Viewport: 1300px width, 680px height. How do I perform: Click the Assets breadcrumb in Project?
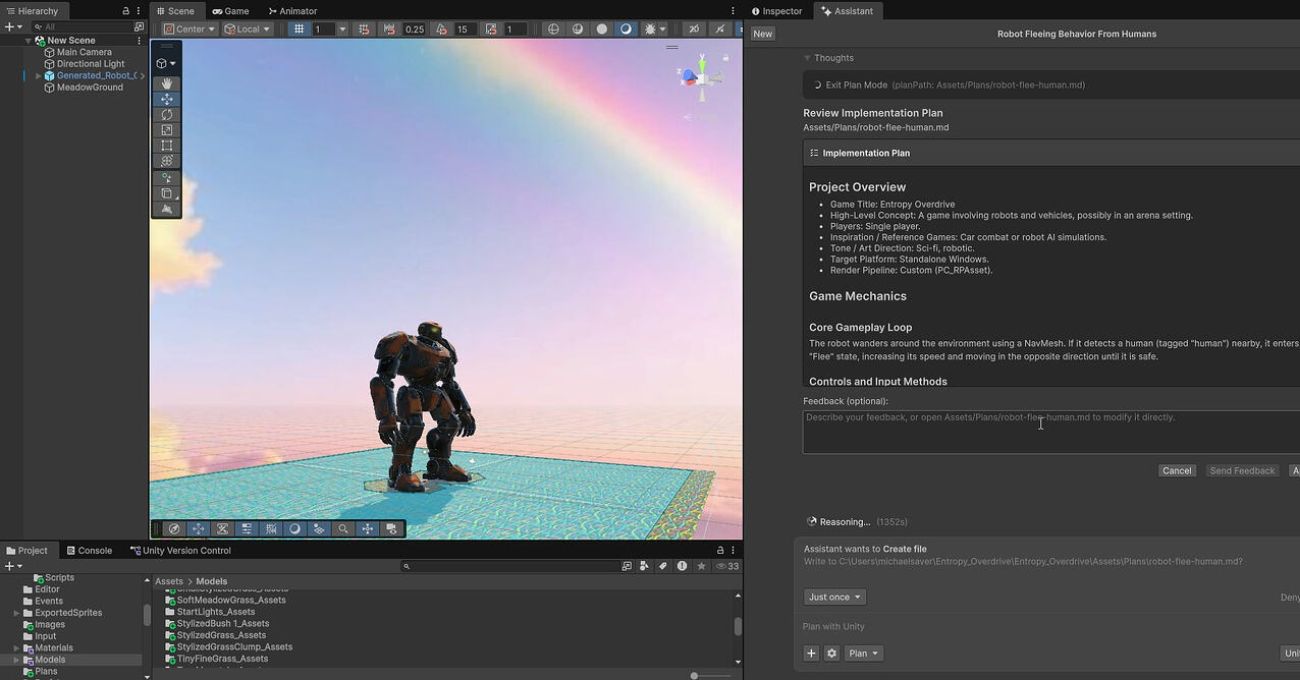pos(169,581)
